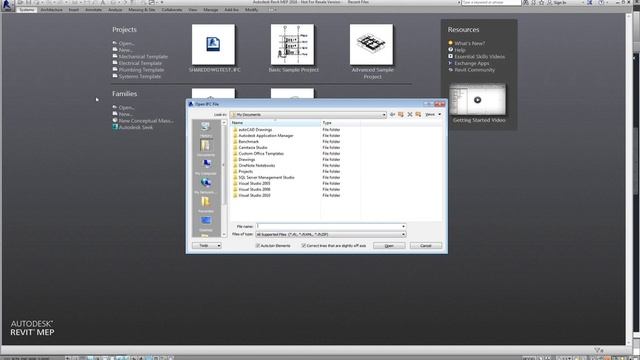Open the Tools dropdown button
Image resolution: width=640 pixels, height=360 pixels.
[x=207, y=246]
